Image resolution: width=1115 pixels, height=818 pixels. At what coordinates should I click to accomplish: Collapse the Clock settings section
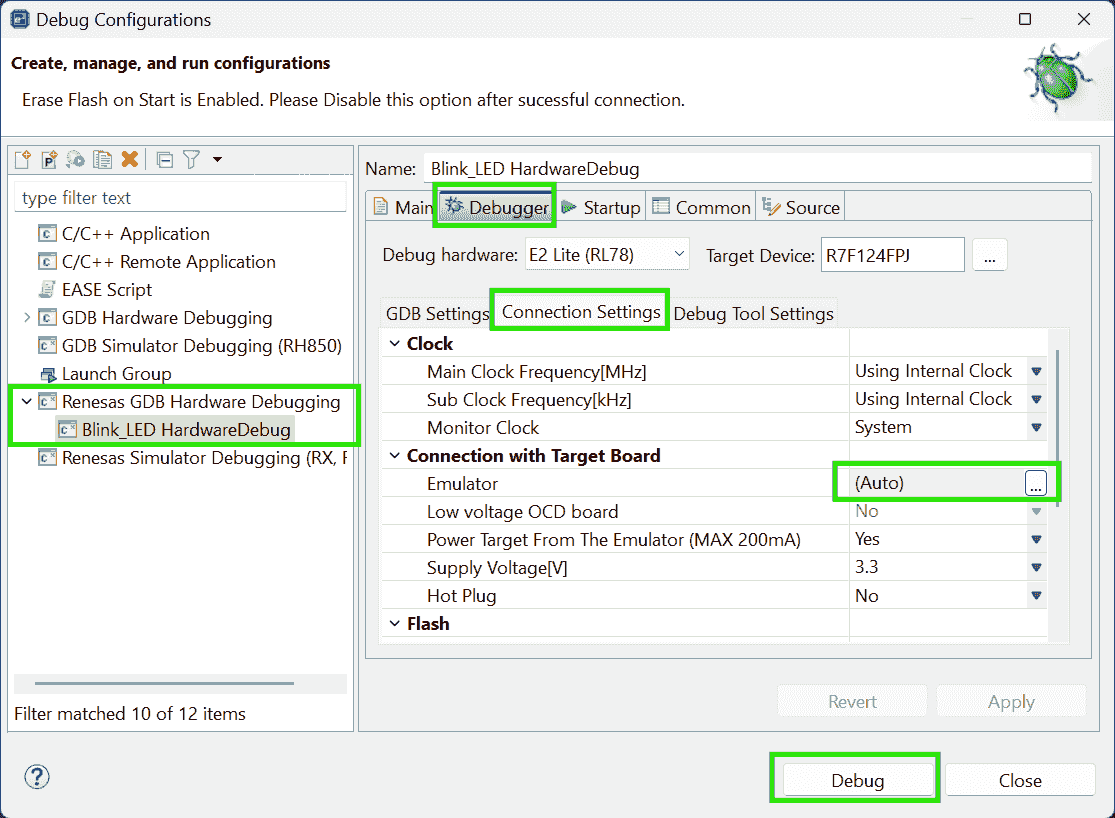[x=394, y=344]
